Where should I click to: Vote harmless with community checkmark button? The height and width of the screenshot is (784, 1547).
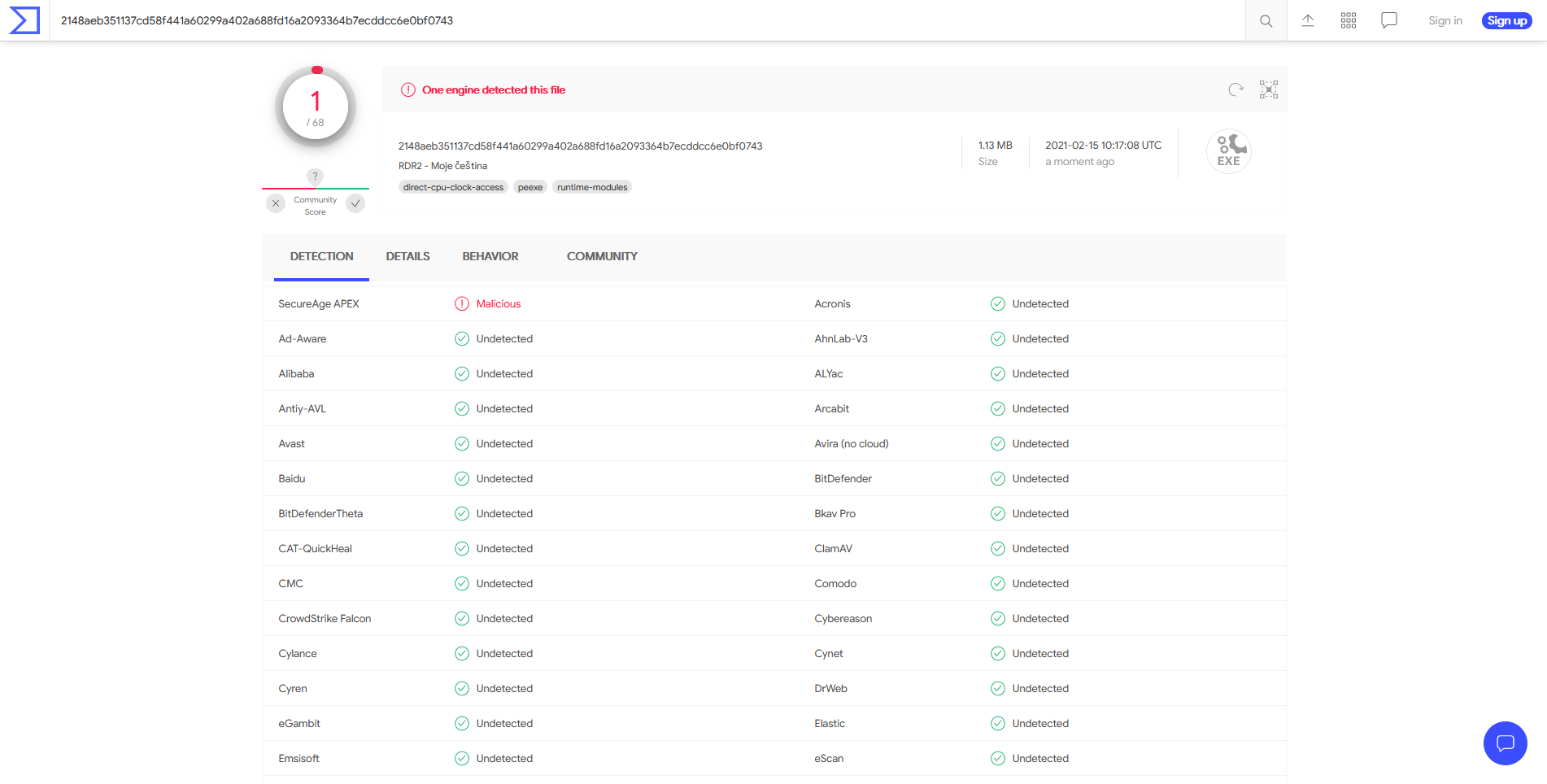click(x=355, y=203)
